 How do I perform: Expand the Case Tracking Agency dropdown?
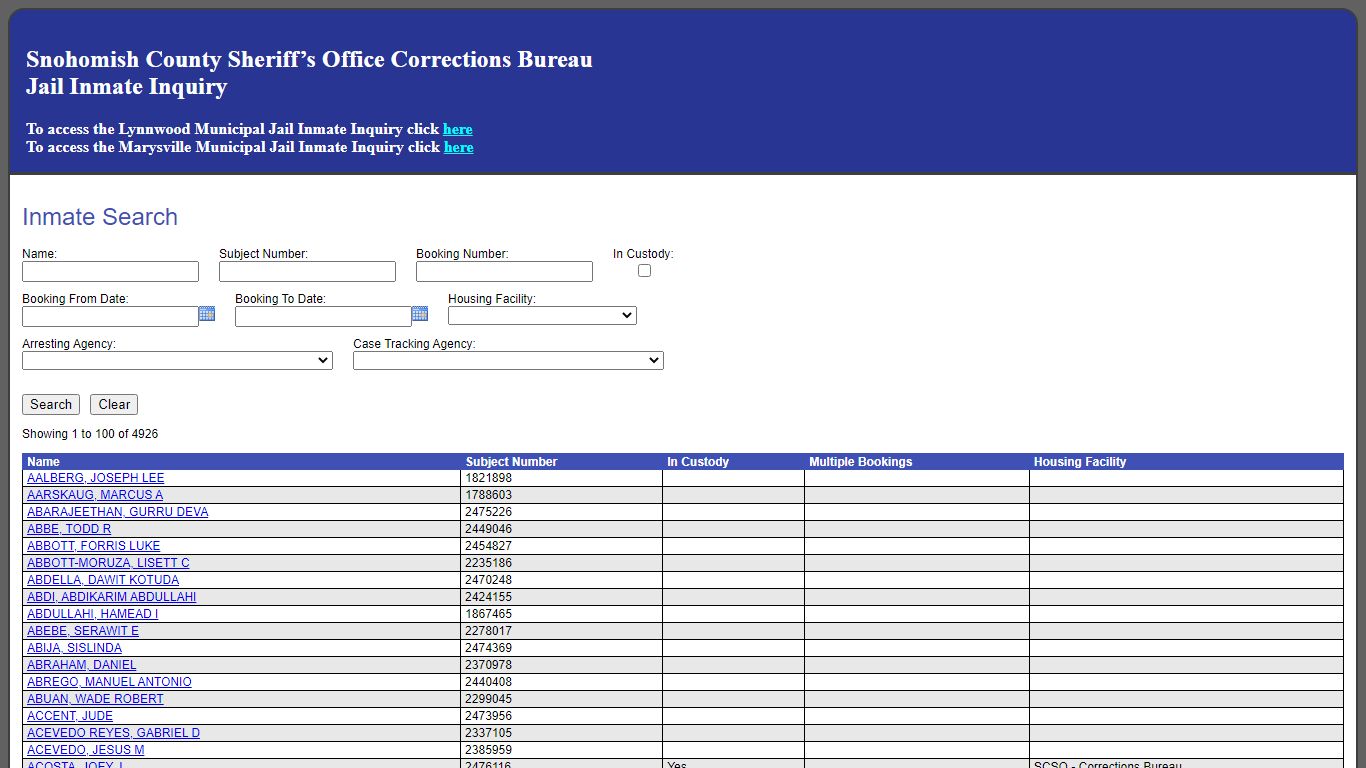[x=508, y=360]
